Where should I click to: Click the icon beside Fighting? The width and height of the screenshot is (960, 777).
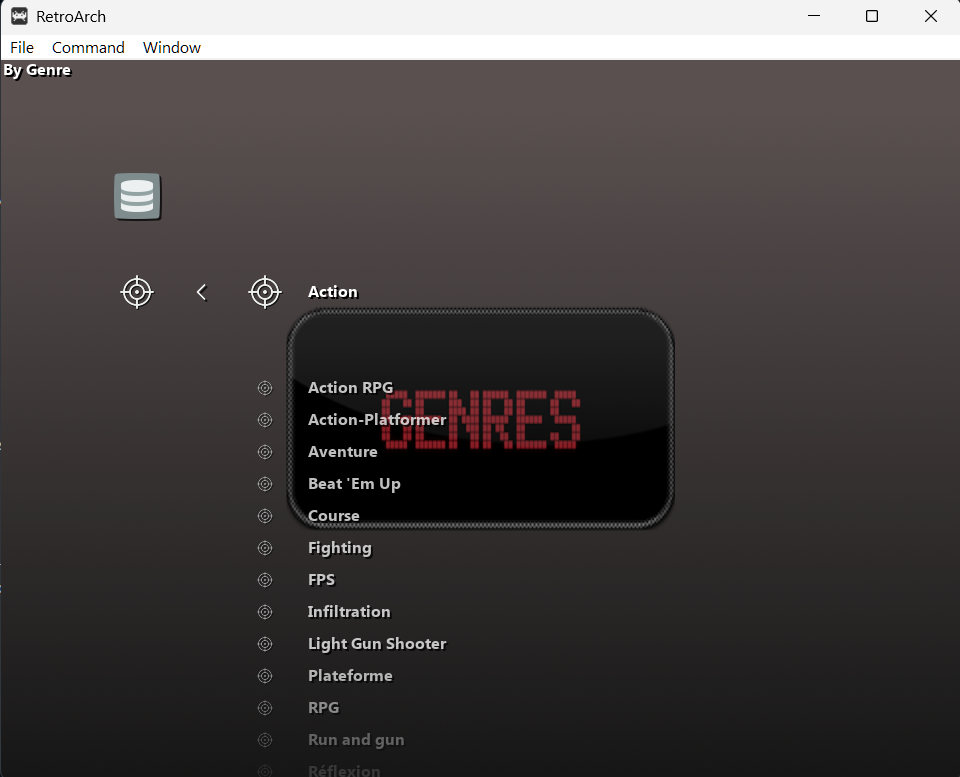coord(265,548)
